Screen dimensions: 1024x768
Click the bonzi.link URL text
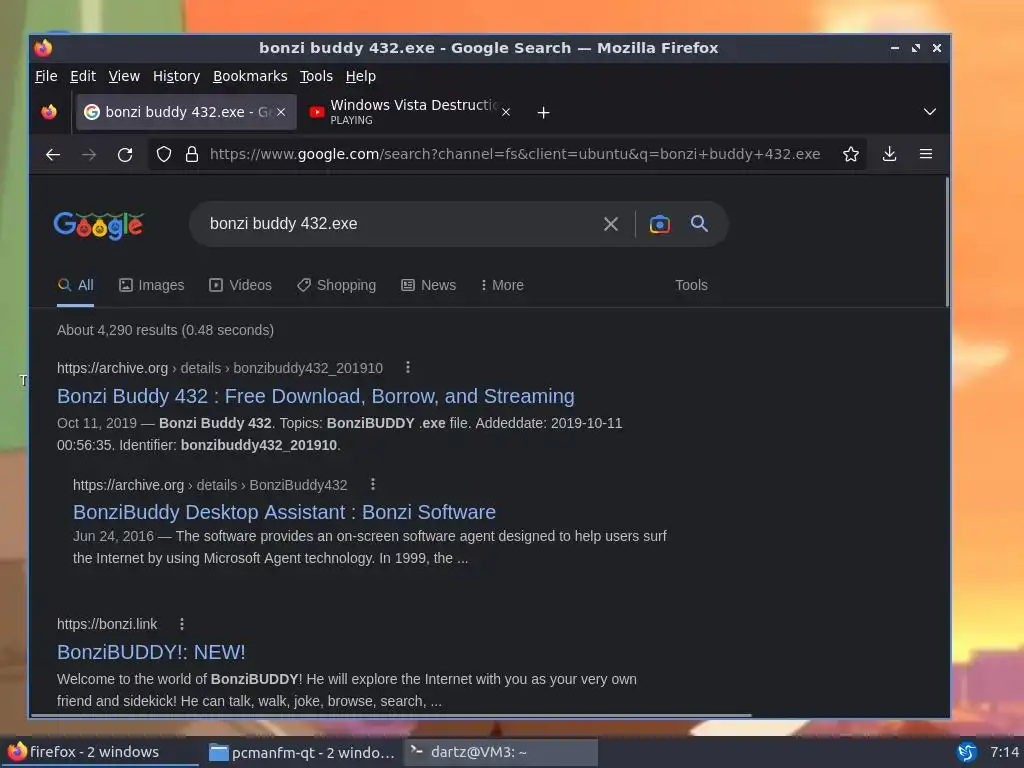click(106, 624)
